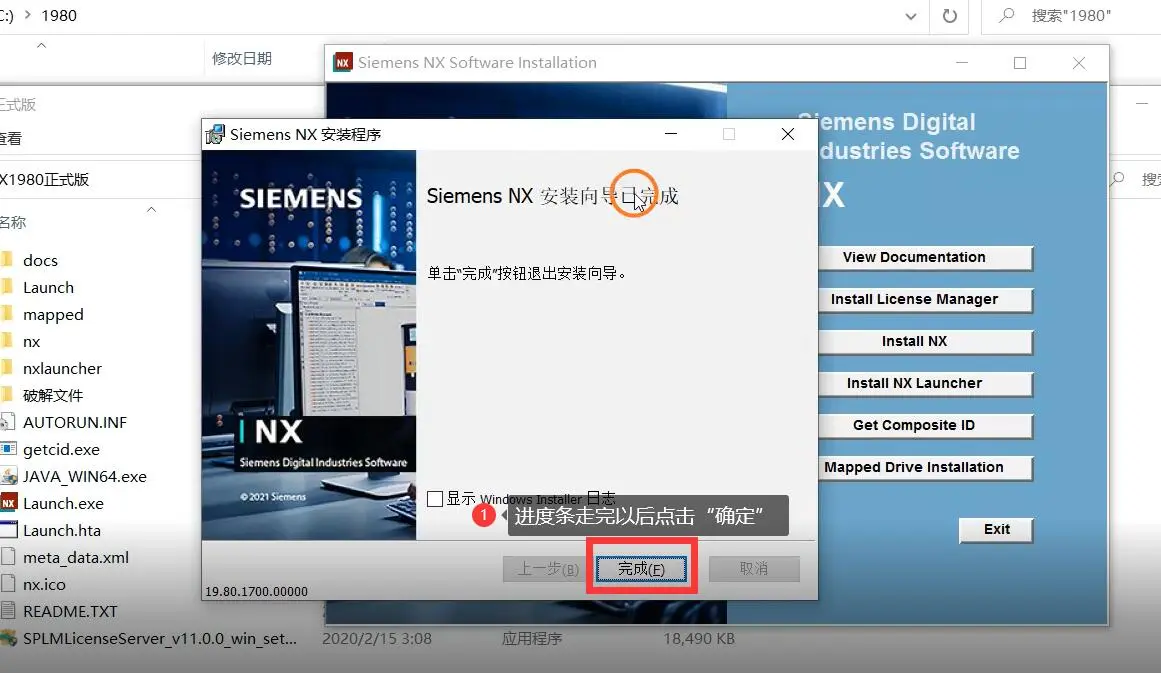The height and width of the screenshot is (673, 1161).
Task: Select the installer icon beside SPLMLicenseServer file
Action: [x=8, y=638]
